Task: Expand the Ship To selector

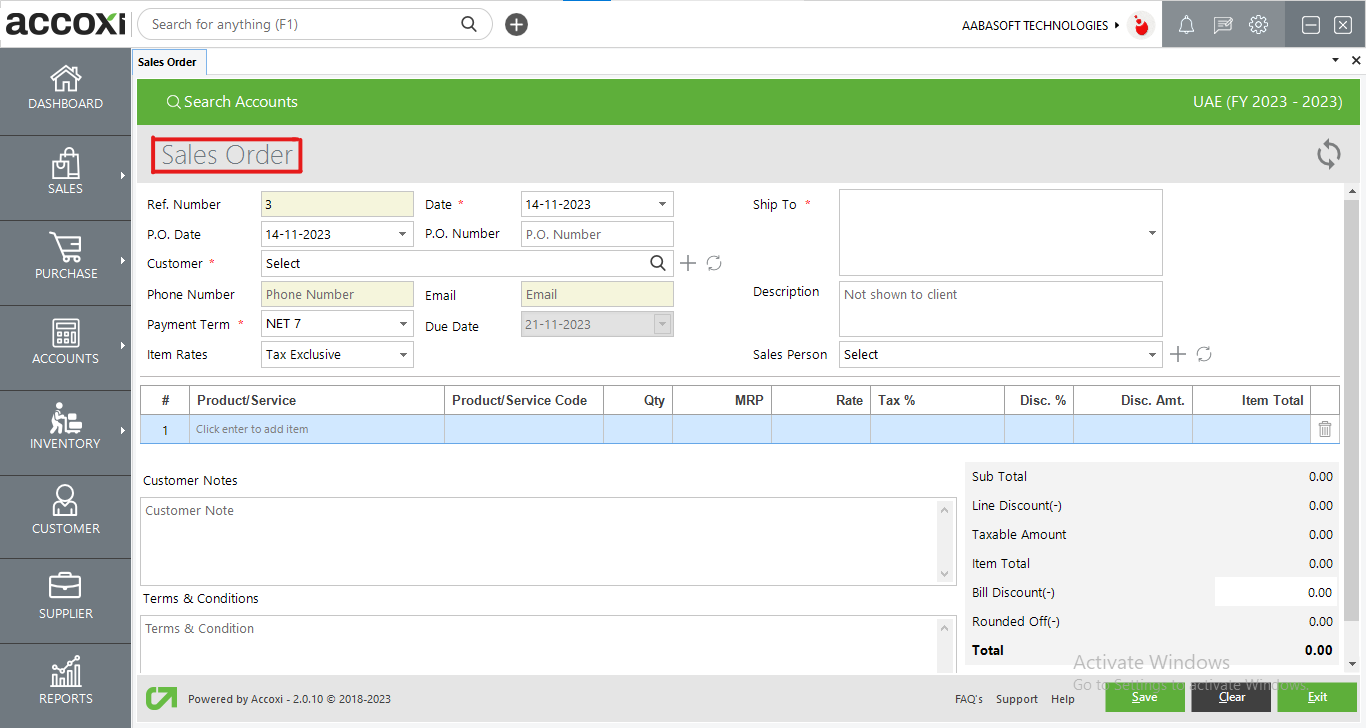Action: point(1152,232)
